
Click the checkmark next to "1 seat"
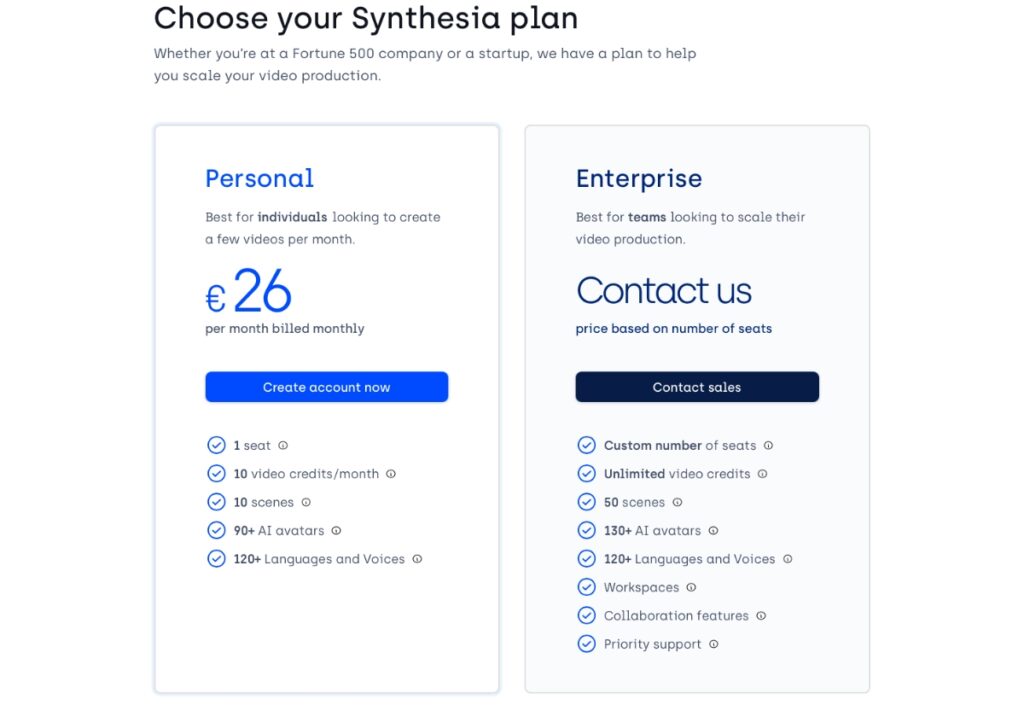click(216, 445)
